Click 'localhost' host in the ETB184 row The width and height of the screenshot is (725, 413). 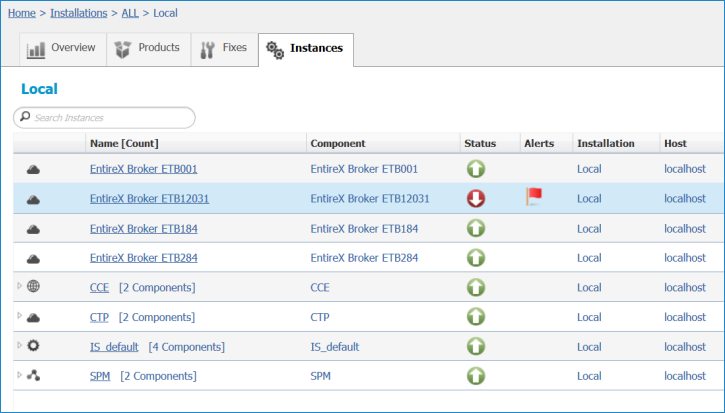click(685, 228)
